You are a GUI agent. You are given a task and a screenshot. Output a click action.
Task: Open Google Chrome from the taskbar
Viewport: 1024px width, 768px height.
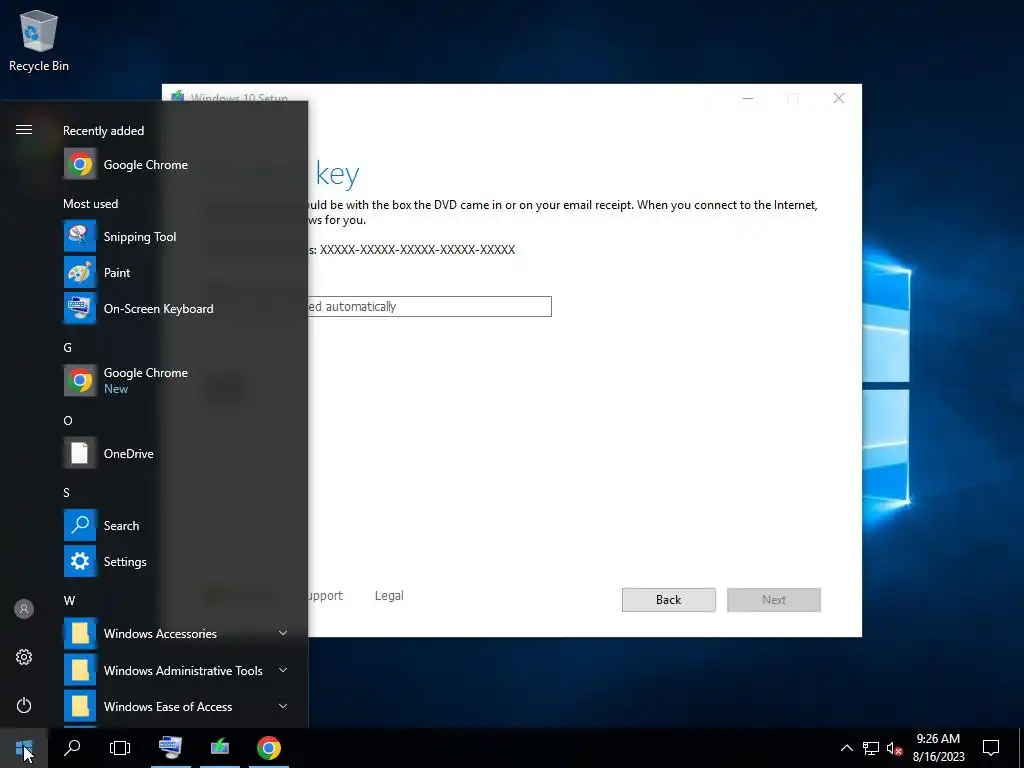pos(269,748)
